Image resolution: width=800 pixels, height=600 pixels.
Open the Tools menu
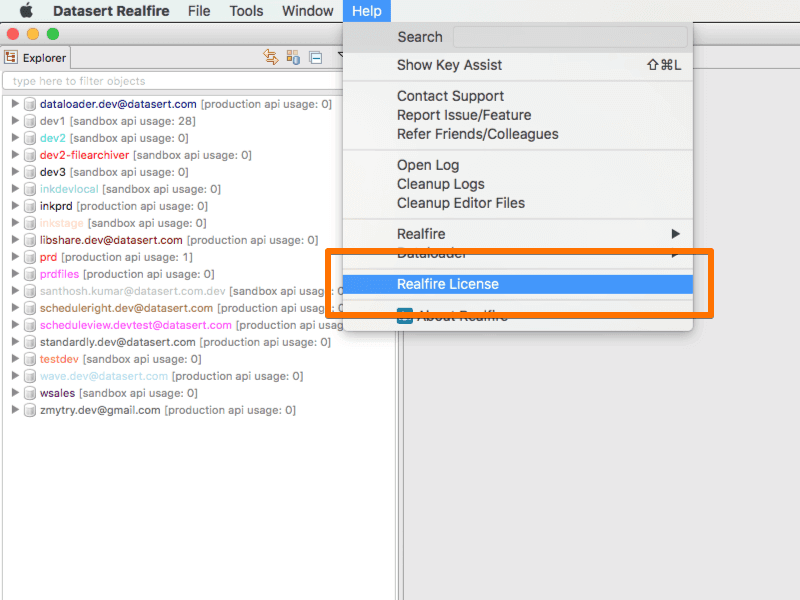pyautogui.click(x=246, y=11)
